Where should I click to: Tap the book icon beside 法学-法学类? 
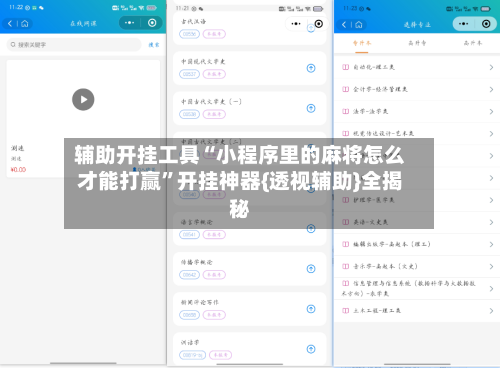[346, 112]
